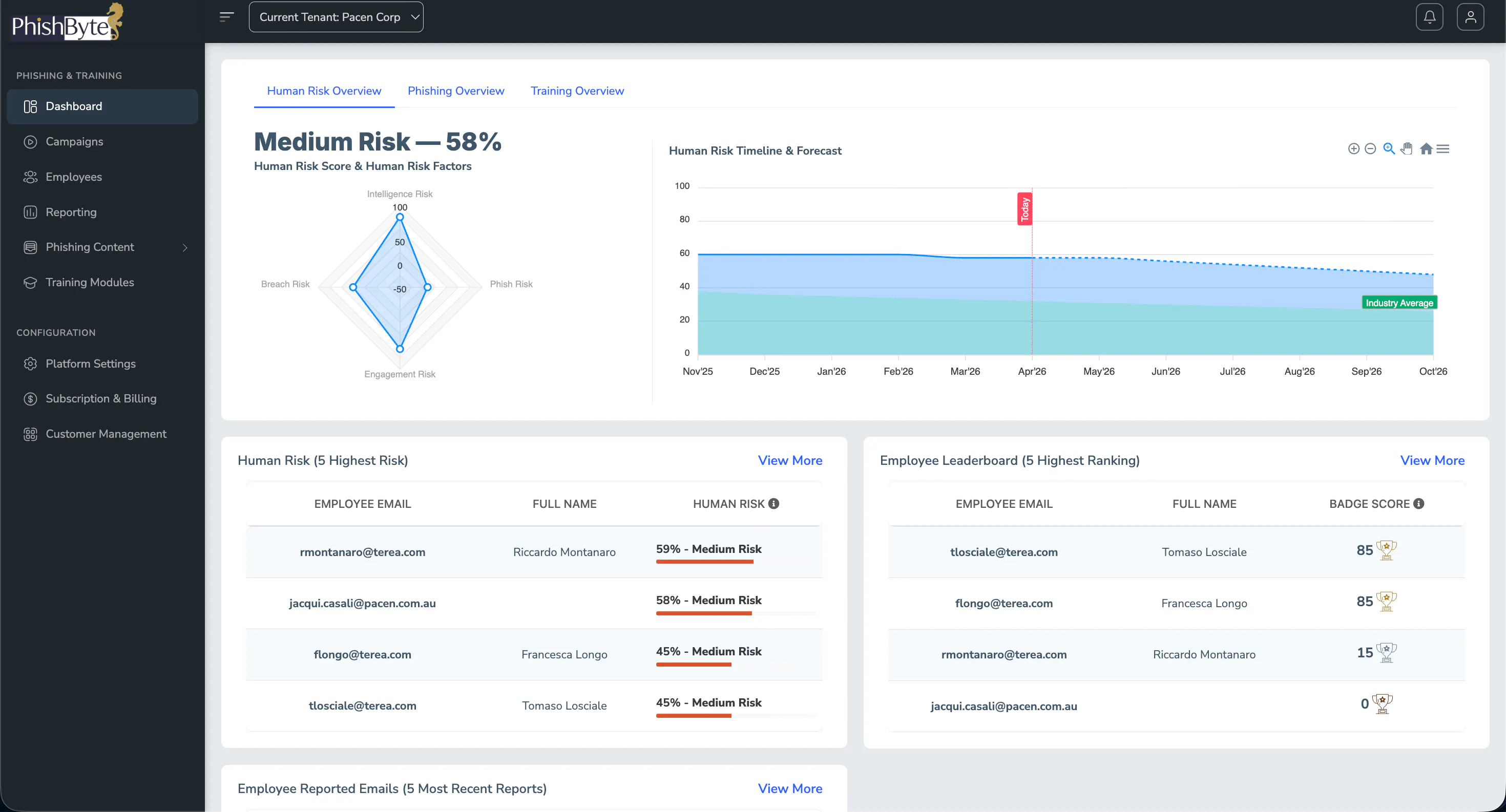
Task: Click the Medium Risk — 58% heading
Action: 378,142
